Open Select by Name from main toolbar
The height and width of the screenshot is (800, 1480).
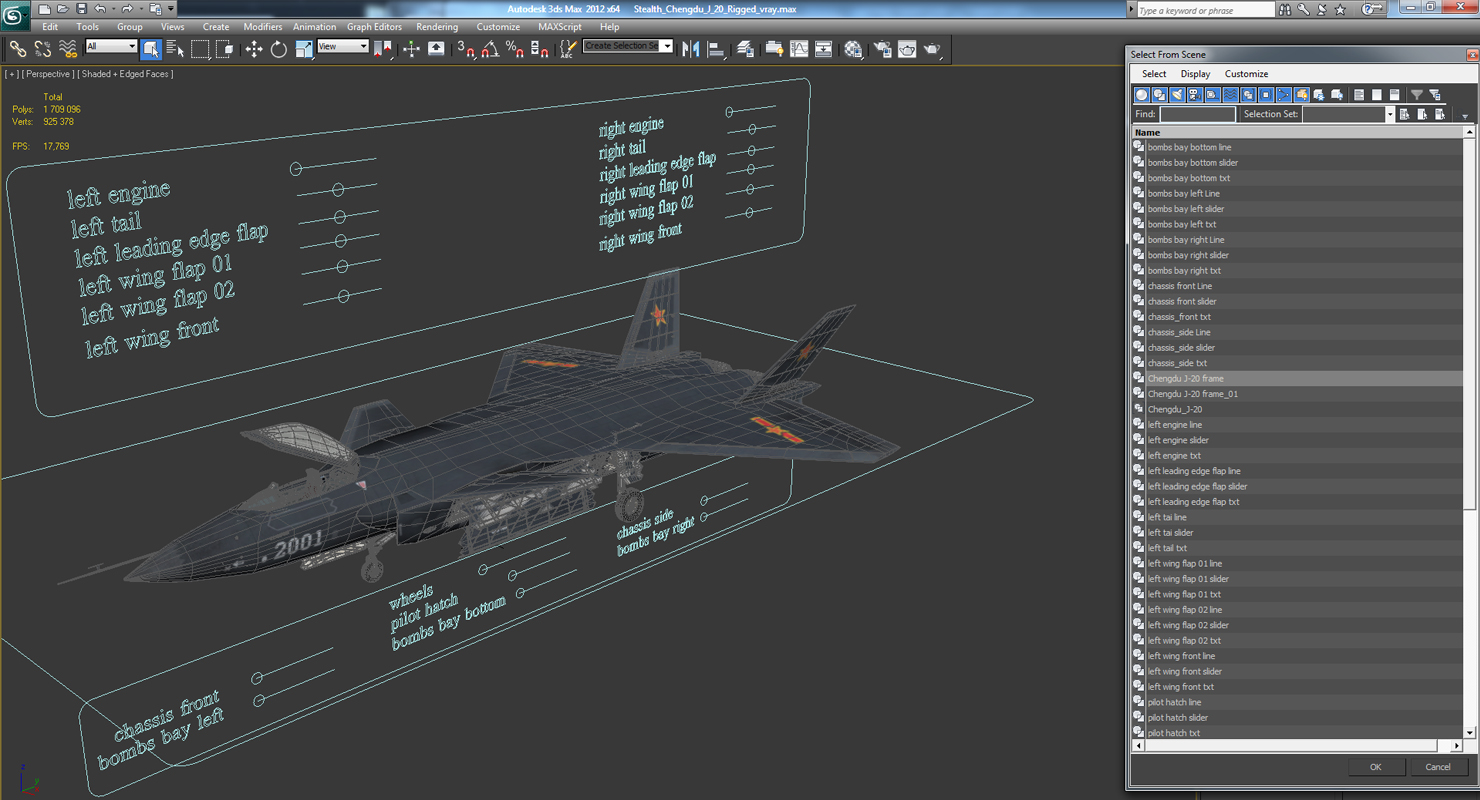pos(175,48)
